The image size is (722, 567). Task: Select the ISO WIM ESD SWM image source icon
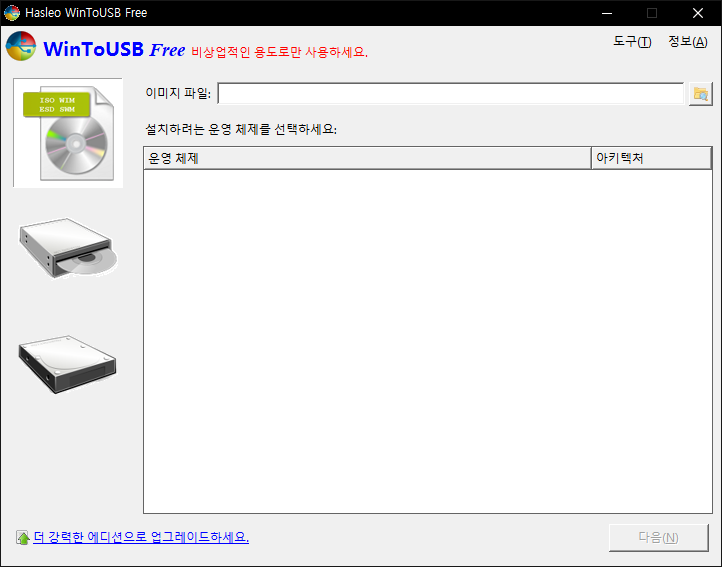coord(68,133)
